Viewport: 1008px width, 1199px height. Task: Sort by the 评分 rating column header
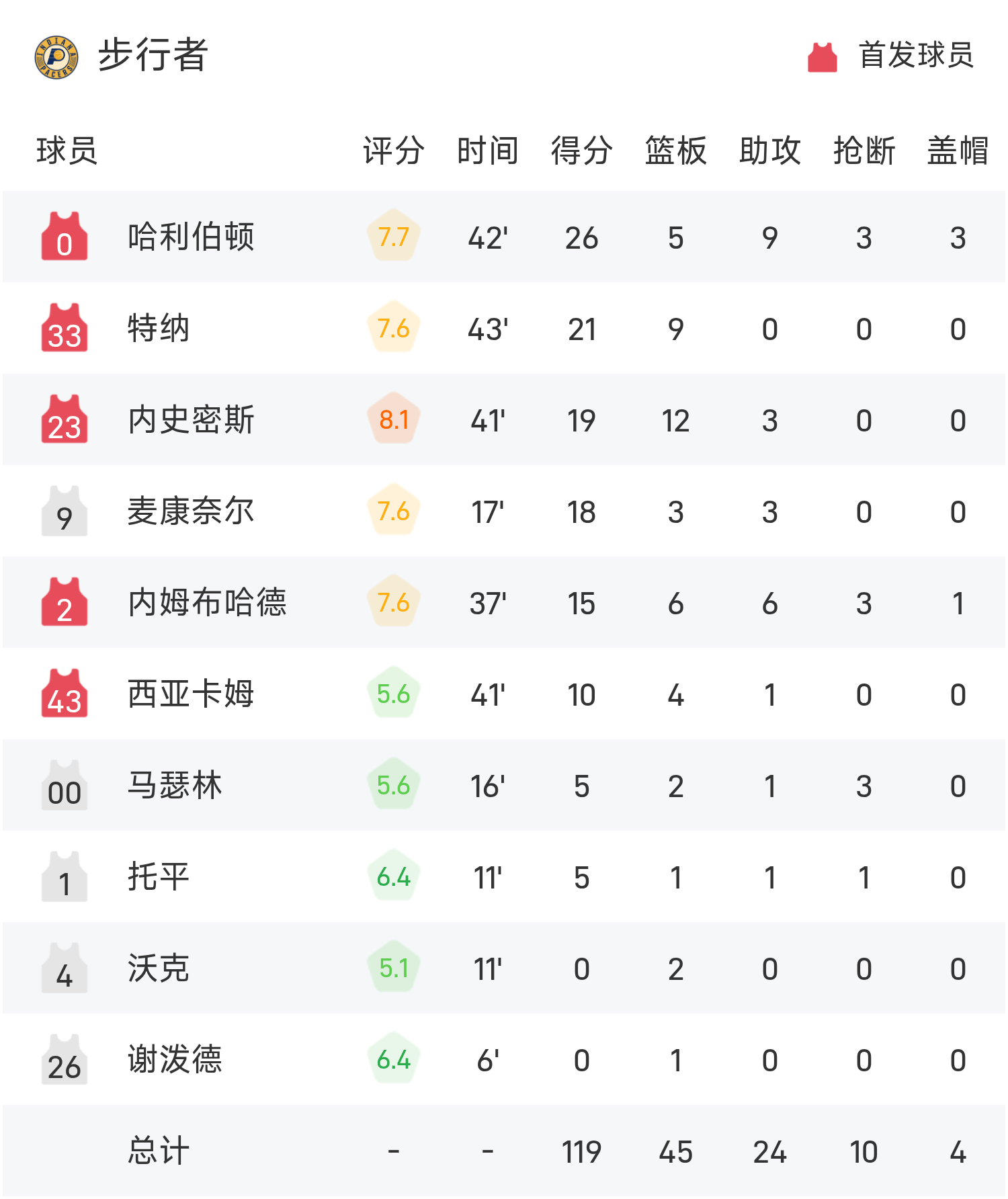pos(393,151)
